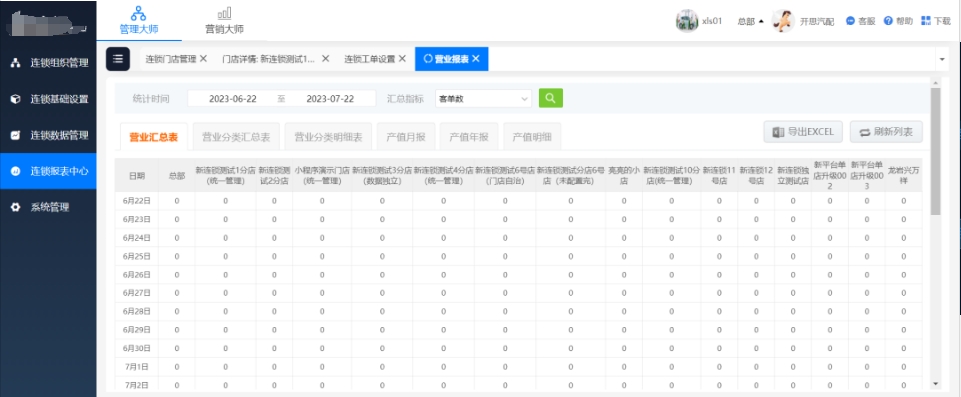Click 小程序演示门店 column header
961x397 pixels.
(x=322, y=175)
